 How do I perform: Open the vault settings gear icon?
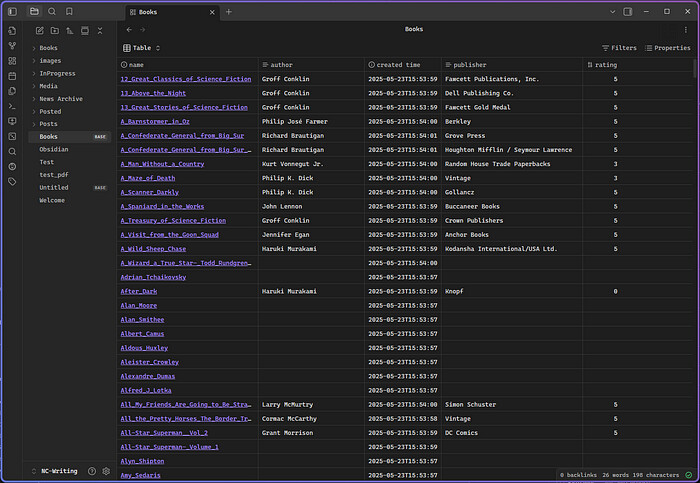tap(106, 470)
